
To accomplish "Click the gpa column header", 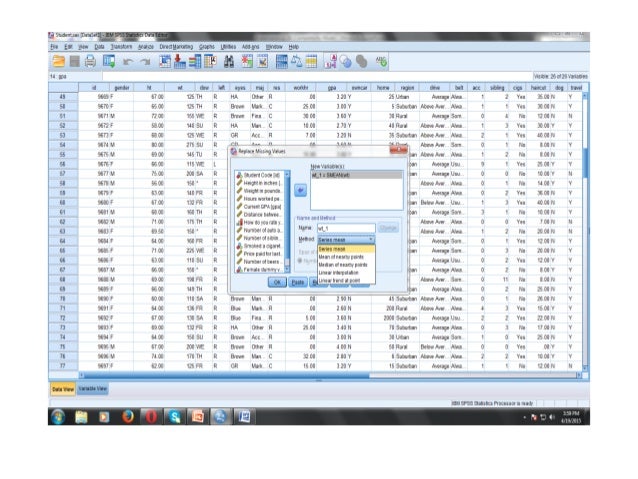I will click(x=332, y=87).
